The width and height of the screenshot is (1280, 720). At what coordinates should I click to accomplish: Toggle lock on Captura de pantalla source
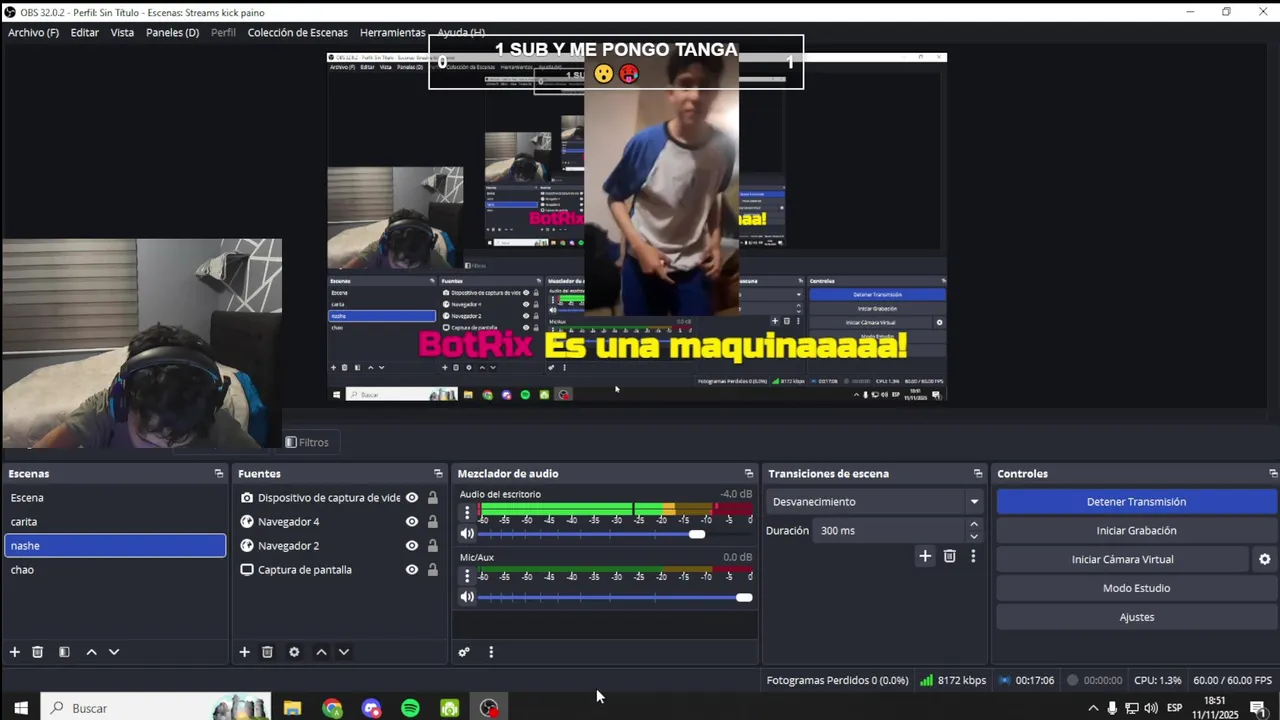433,570
